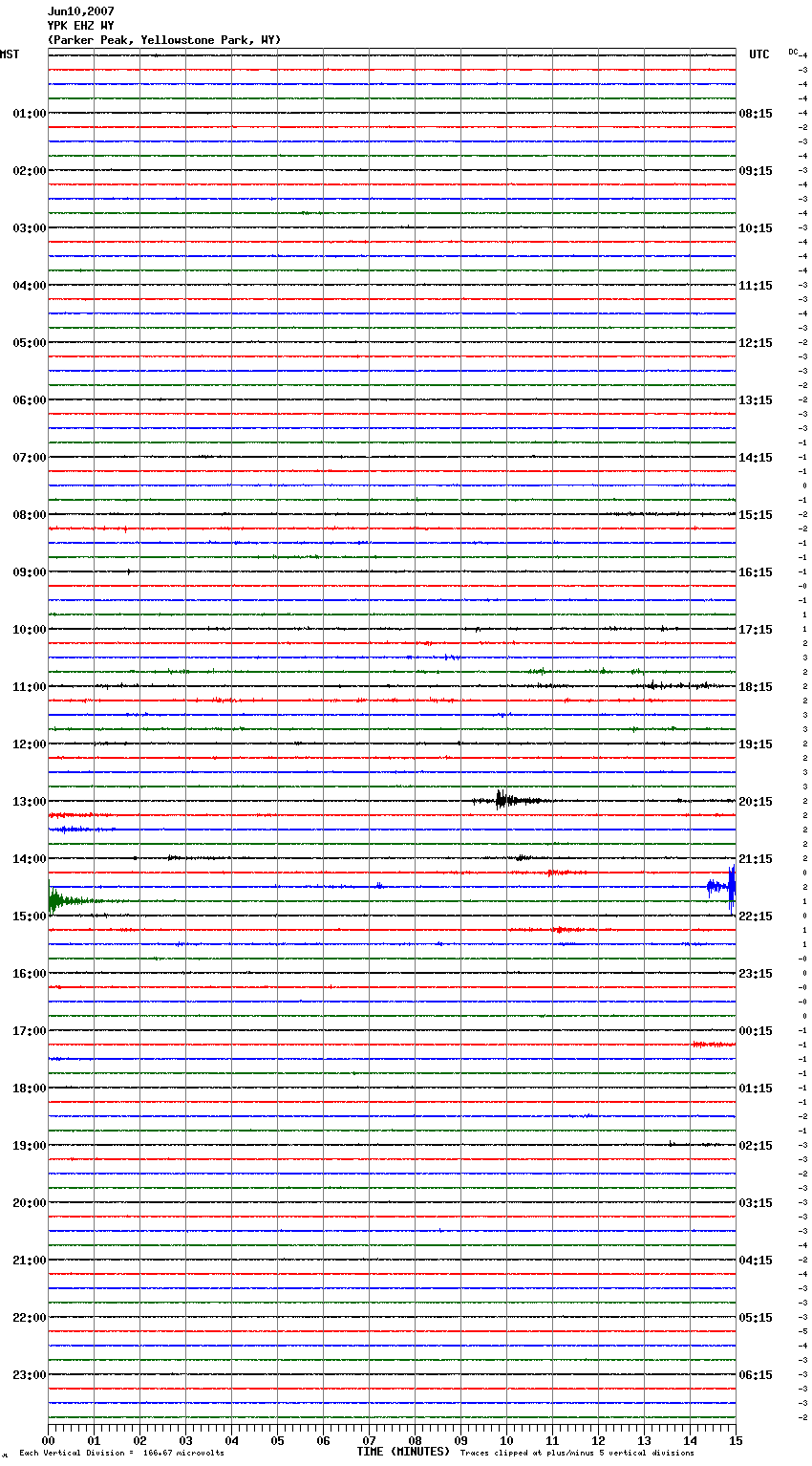This screenshot has height=1466, width=812.
Task: Click the 14:15 UTC time label
Action: coord(756,458)
